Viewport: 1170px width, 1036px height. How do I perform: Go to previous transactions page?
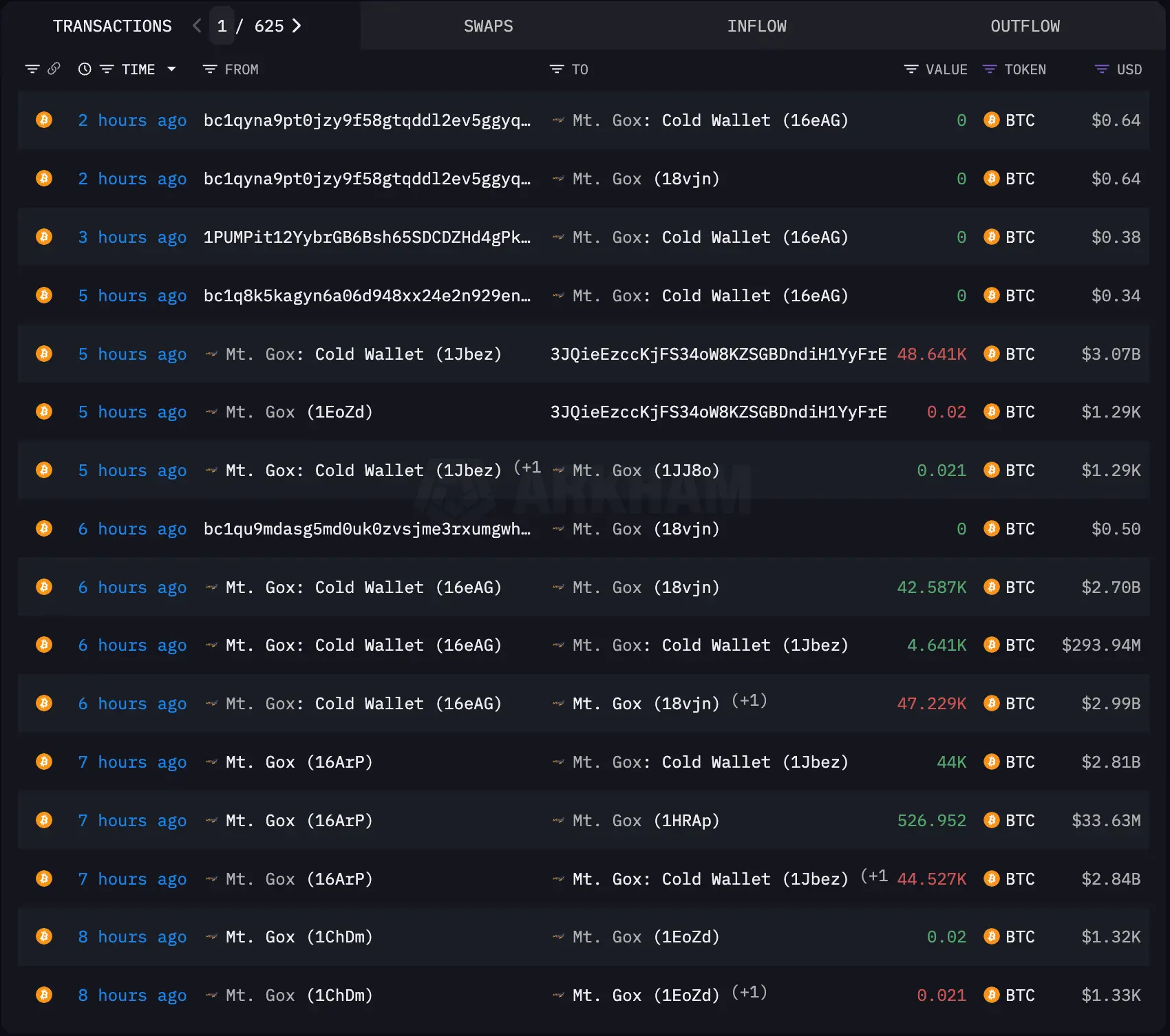pos(197,26)
